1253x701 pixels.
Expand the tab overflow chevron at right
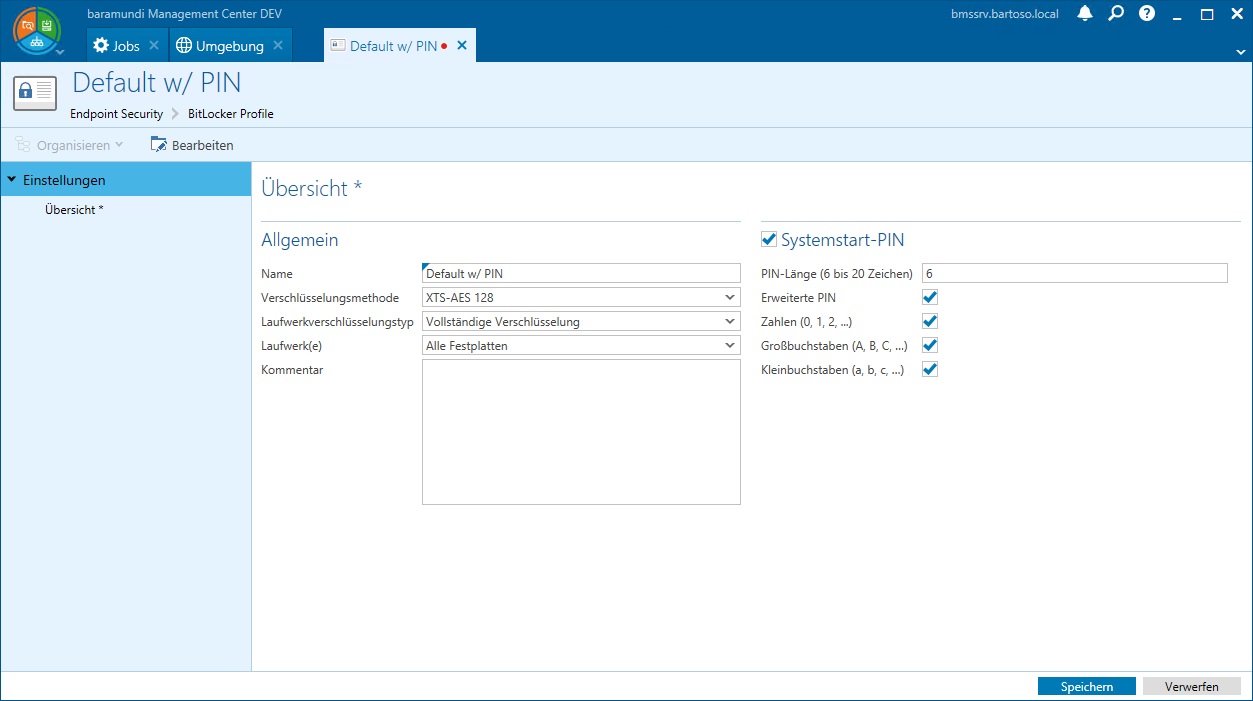coord(1240,51)
